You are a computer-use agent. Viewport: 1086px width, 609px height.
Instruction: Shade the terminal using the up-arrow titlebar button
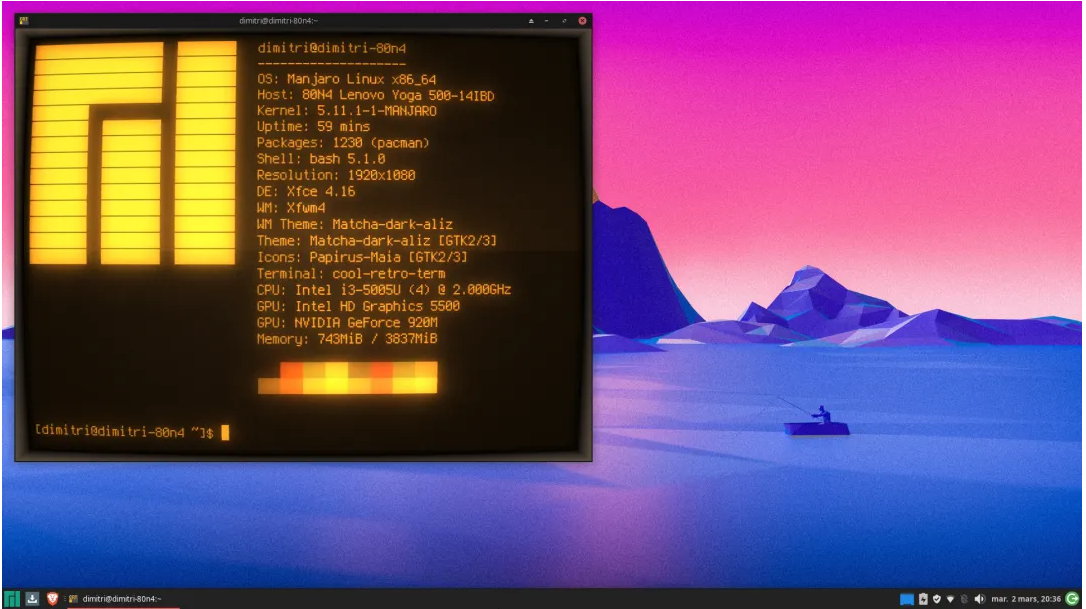[x=529, y=19]
